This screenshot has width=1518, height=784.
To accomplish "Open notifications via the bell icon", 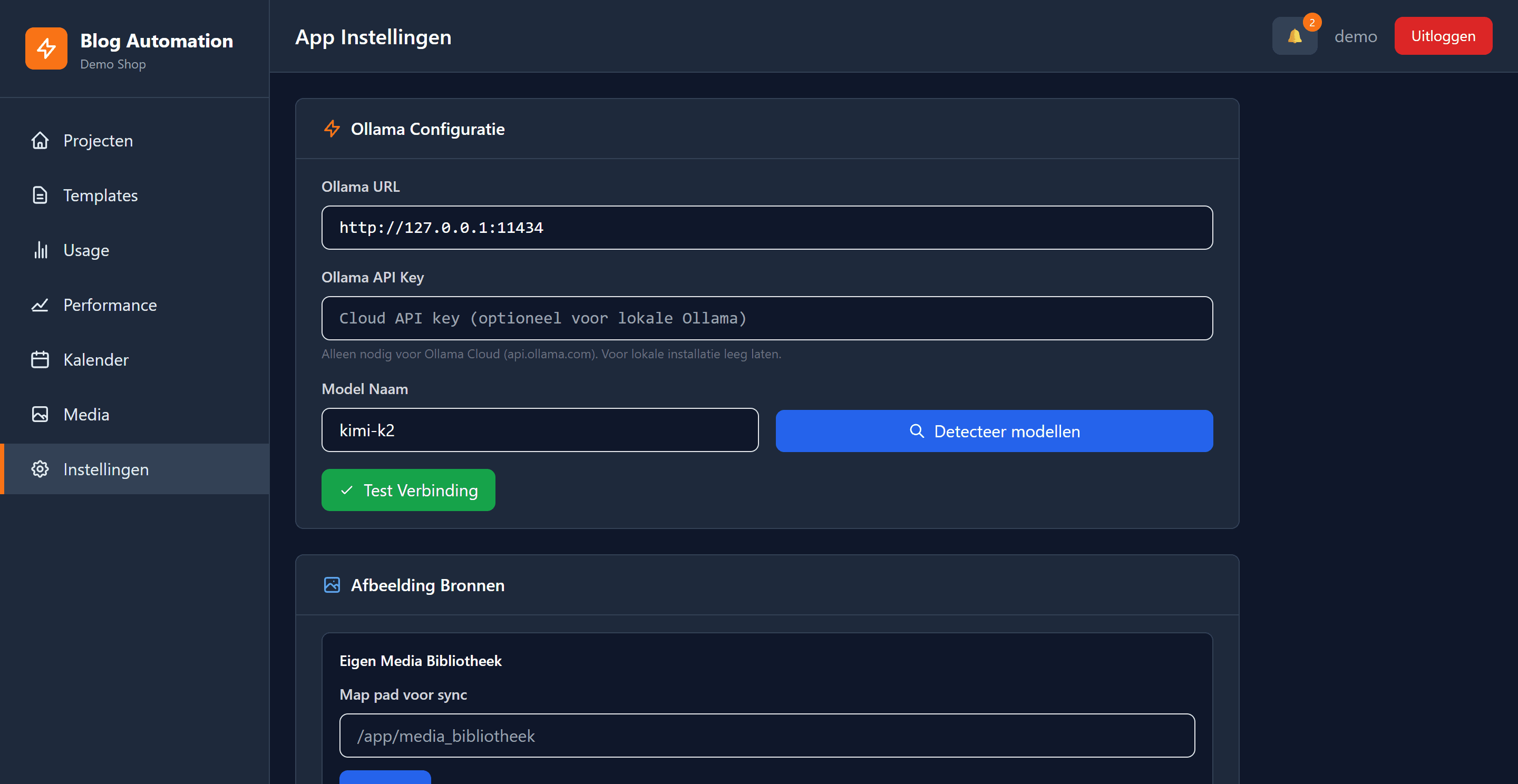I will 1294,36.
